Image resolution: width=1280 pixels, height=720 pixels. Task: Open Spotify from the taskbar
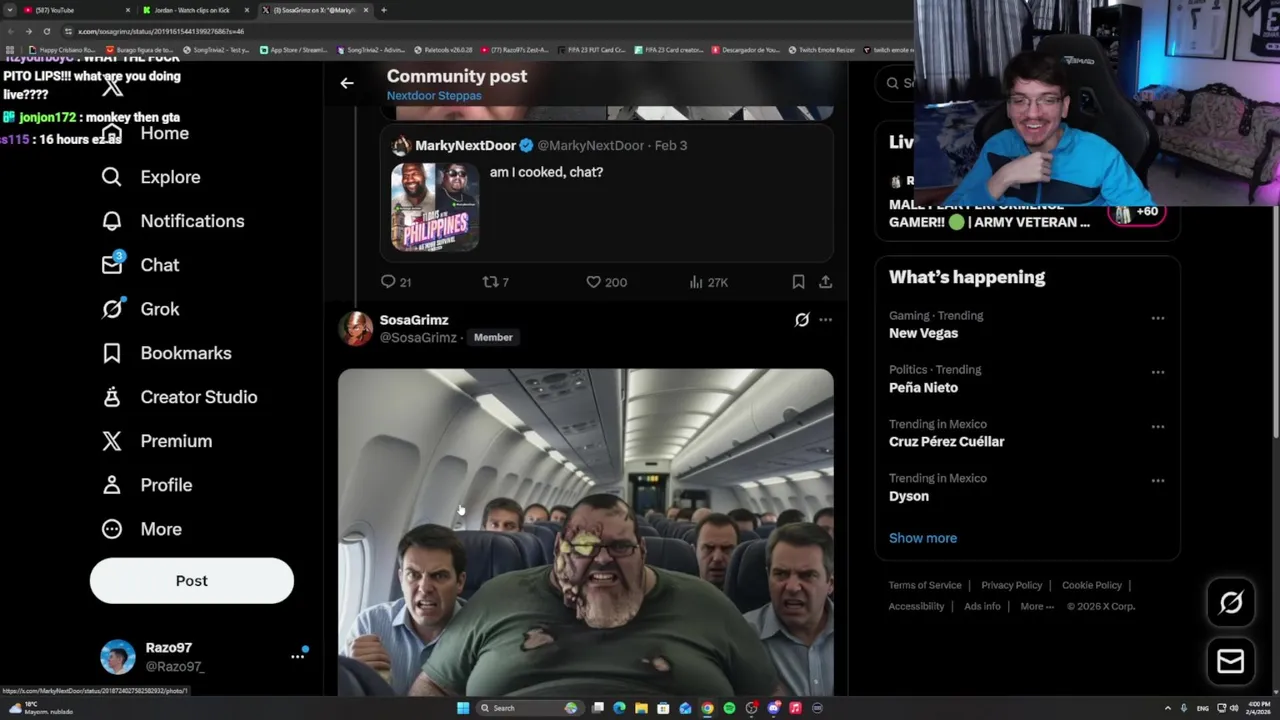729,708
